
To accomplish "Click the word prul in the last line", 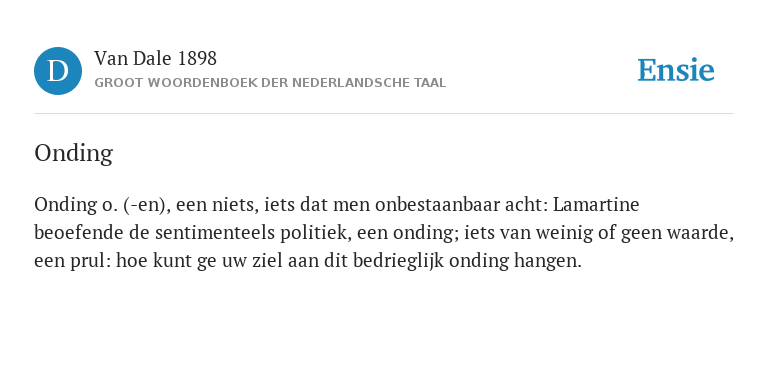I will [94, 262].
